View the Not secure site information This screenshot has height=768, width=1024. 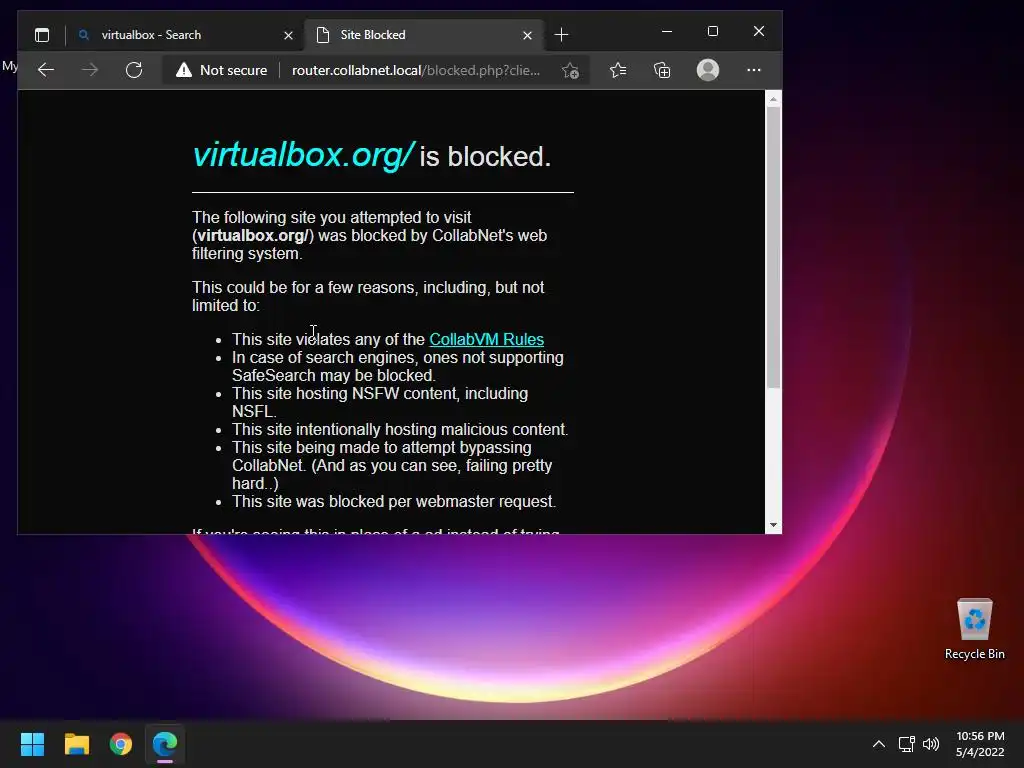point(221,70)
